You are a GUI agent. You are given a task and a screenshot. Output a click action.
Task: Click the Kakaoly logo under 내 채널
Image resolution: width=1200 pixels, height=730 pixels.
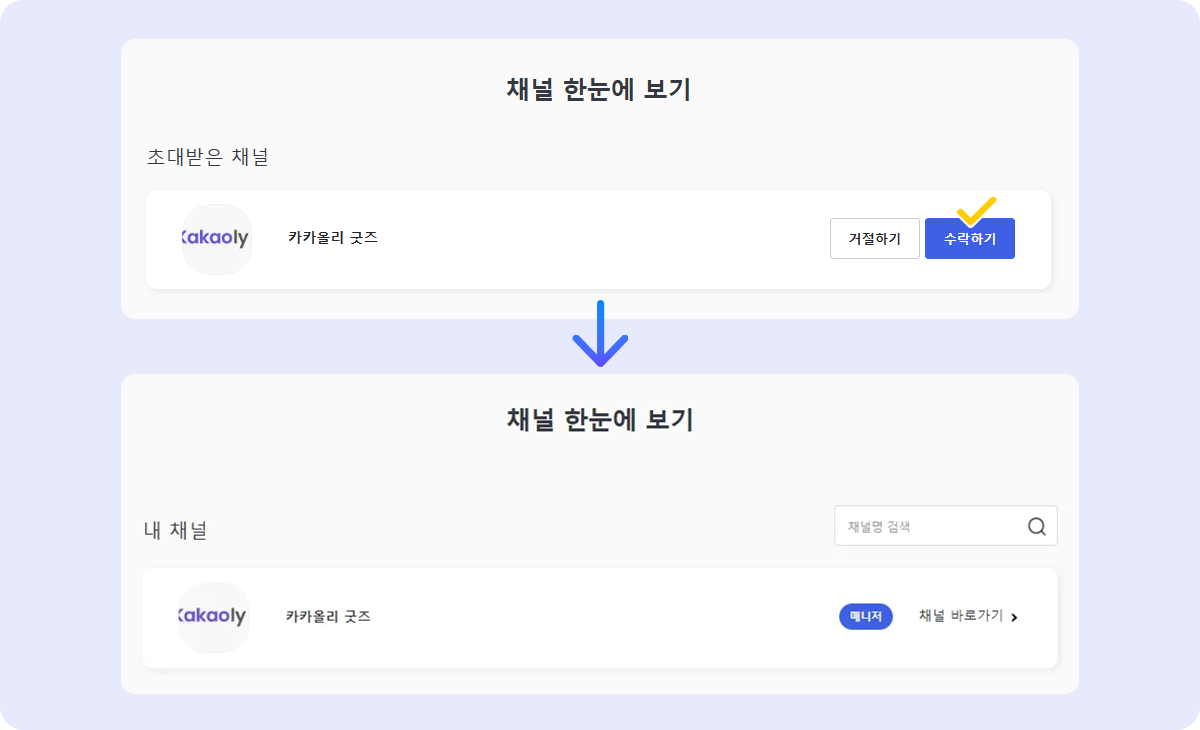(213, 617)
